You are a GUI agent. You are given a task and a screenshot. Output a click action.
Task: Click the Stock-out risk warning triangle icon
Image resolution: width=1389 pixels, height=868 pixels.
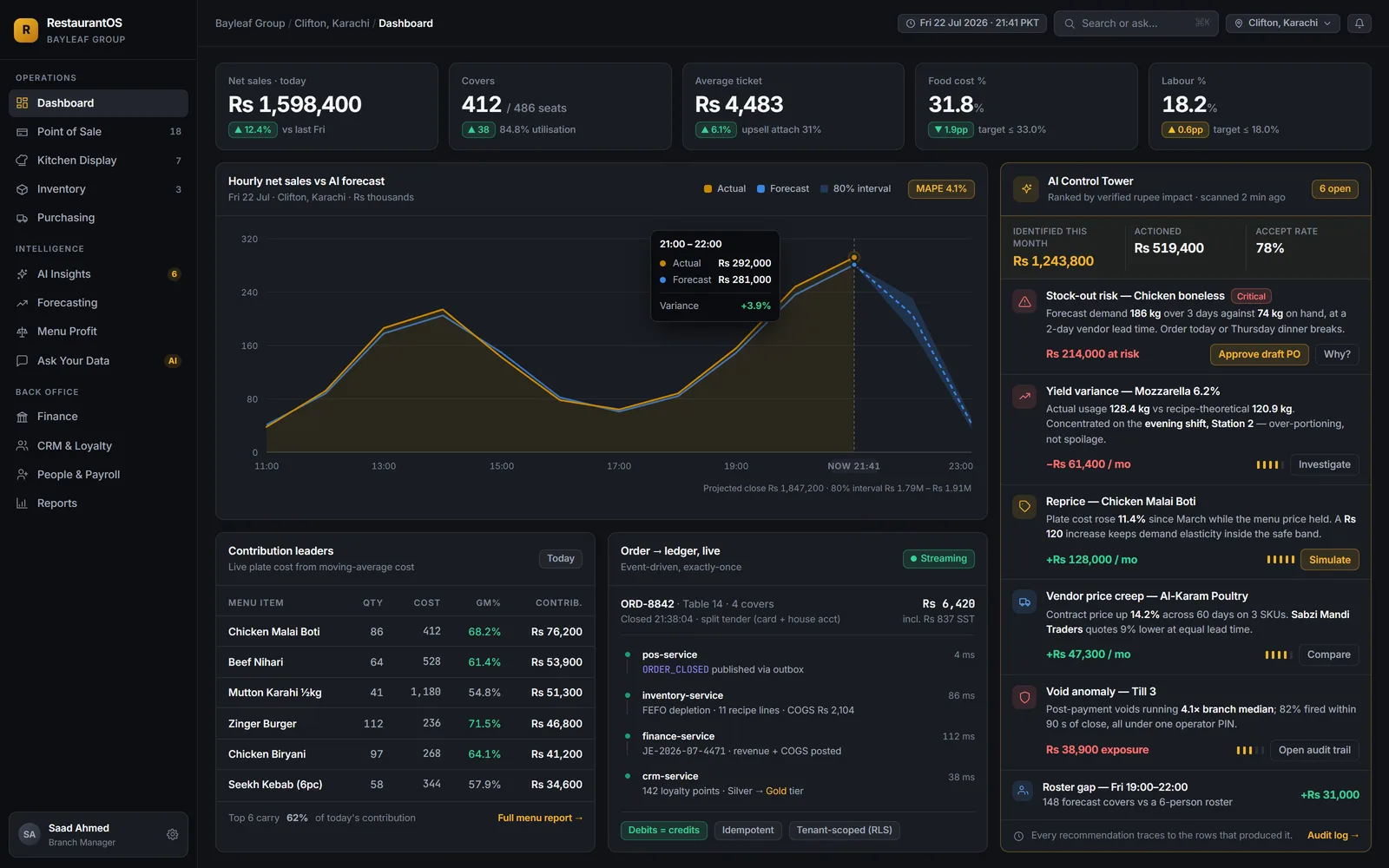[x=1024, y=302]
